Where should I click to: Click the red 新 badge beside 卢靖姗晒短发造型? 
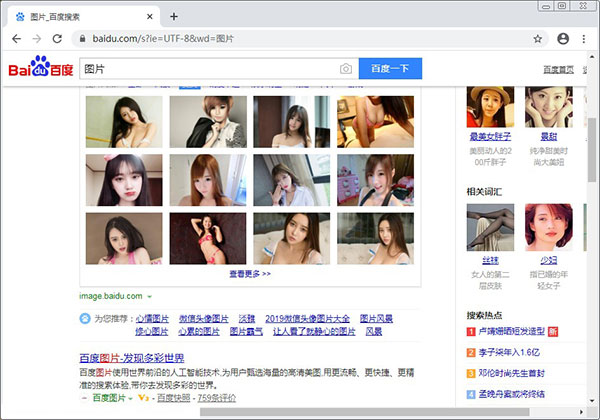(x=553, y=331)
